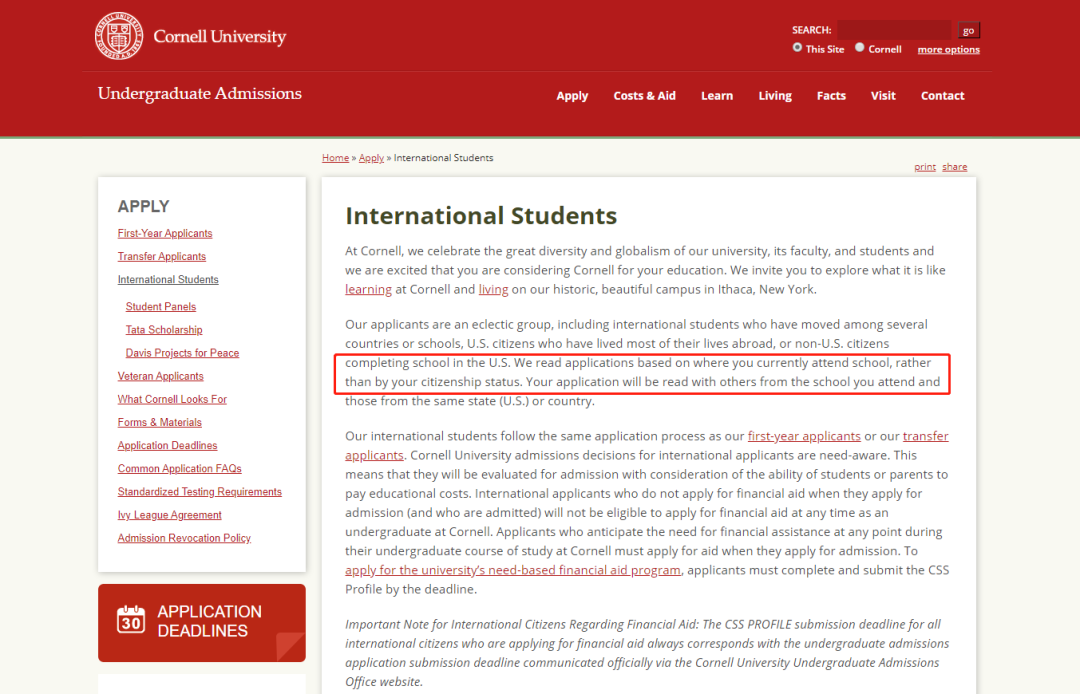Open the Learn navigation menu

(x=717, y=96)
